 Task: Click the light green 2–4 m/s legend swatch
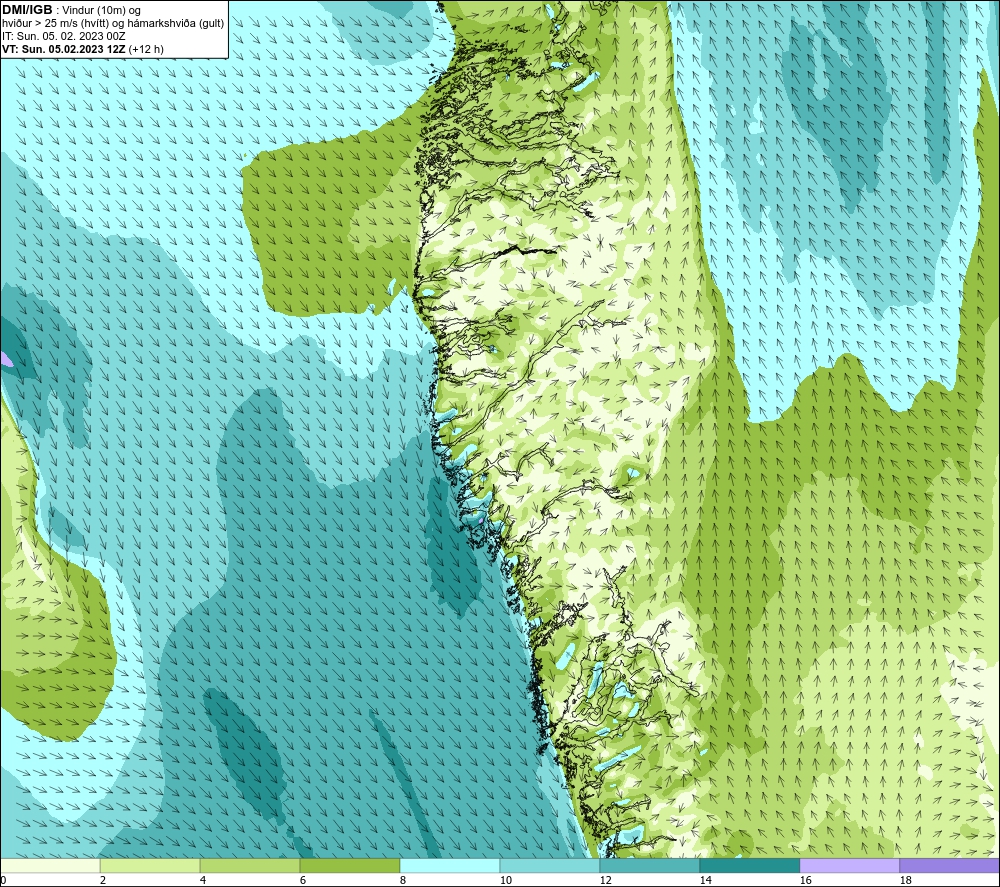pyautogui.click(x=150, y=865)
